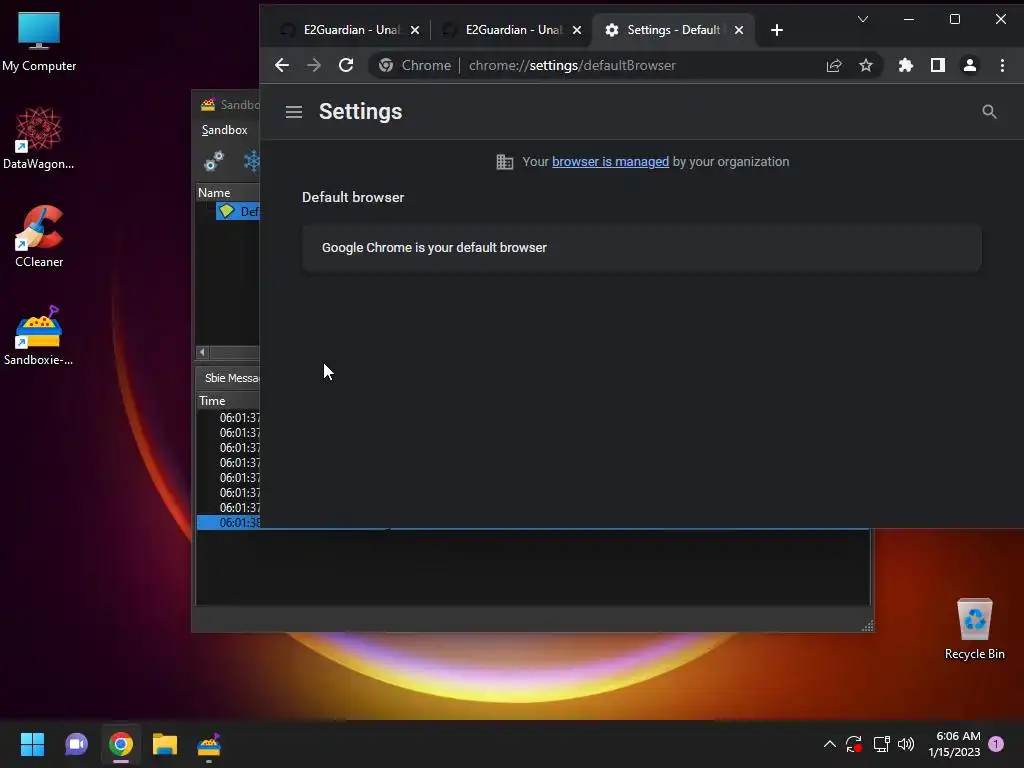Open the Chat taskbar icon

pos(76,744)
